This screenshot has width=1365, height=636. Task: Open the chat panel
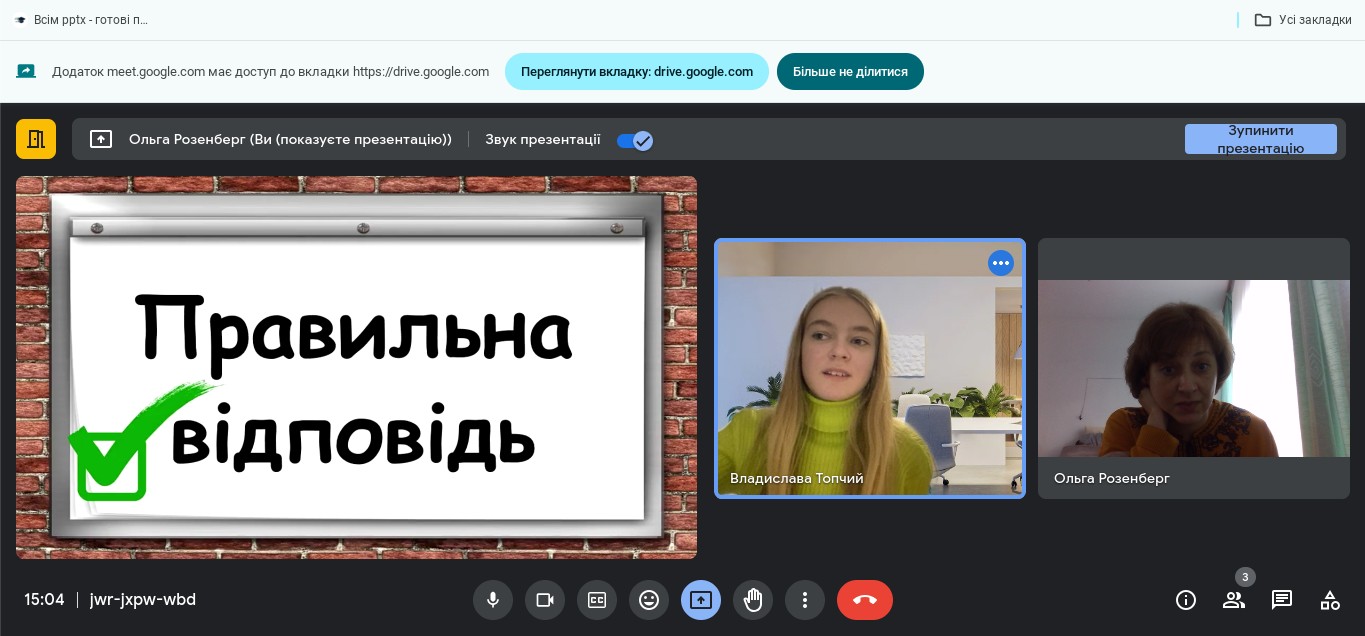click(1282, 600)
